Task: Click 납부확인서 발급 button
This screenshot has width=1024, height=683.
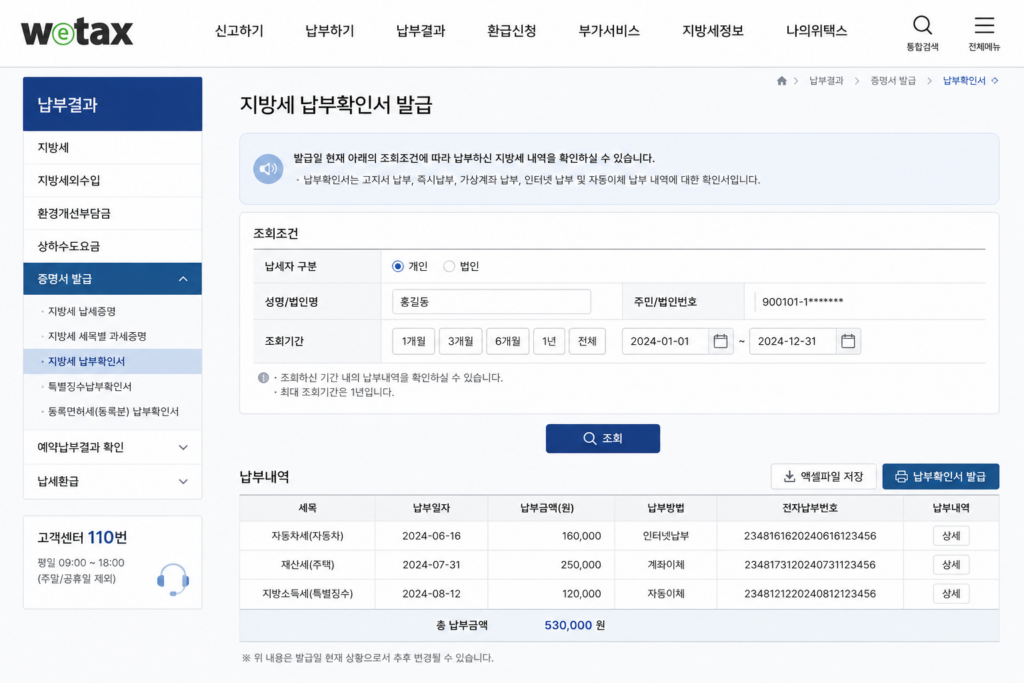Action: click(940, 477)
